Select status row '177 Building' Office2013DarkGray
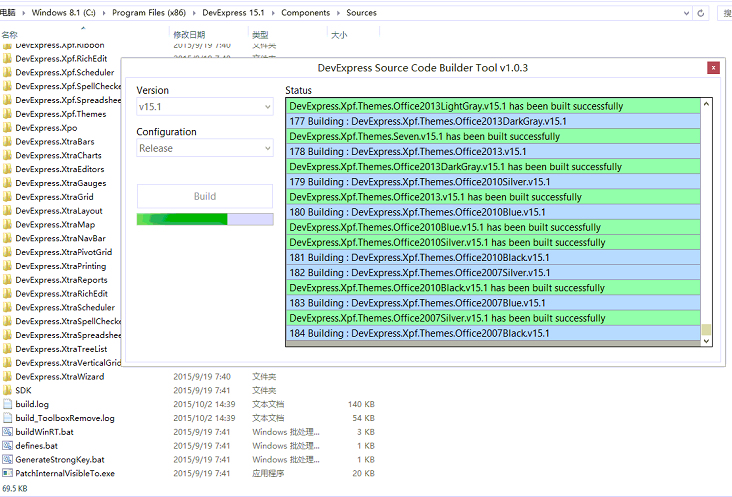The image size is (732, 497). (x=493, y=121)
